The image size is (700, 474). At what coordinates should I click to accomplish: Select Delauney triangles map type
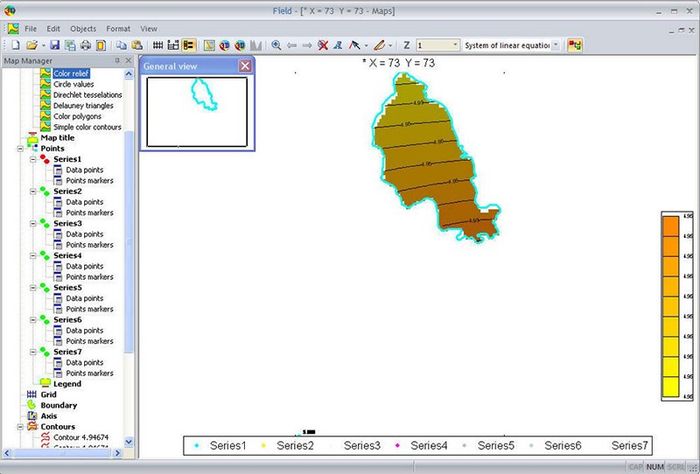pyautogui.click(x=83, y=105)
